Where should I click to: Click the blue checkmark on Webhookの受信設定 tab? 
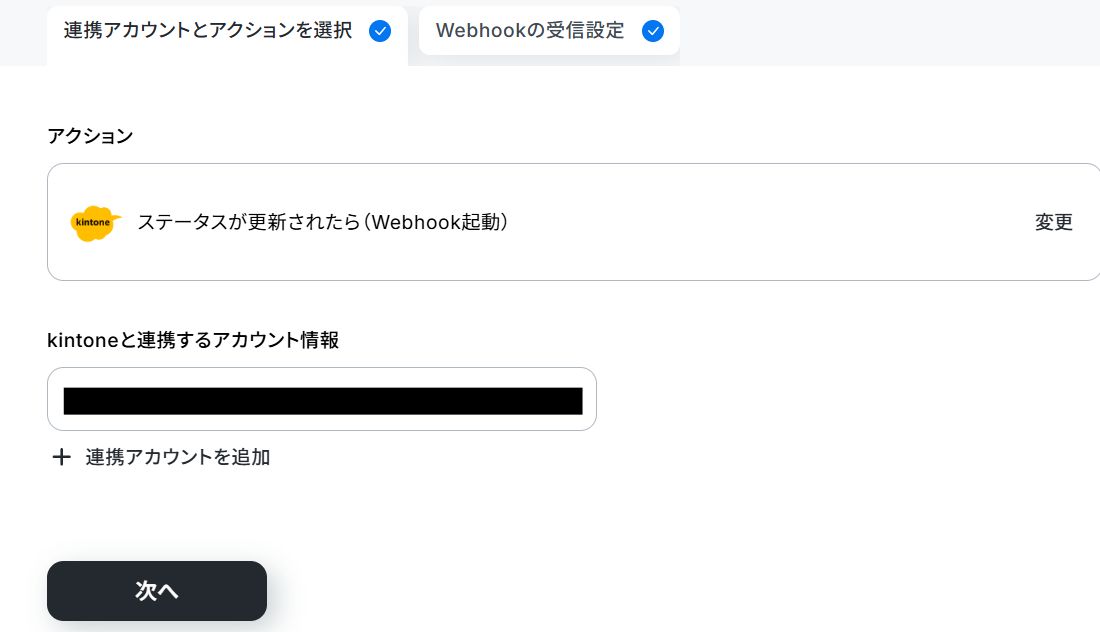652,31
